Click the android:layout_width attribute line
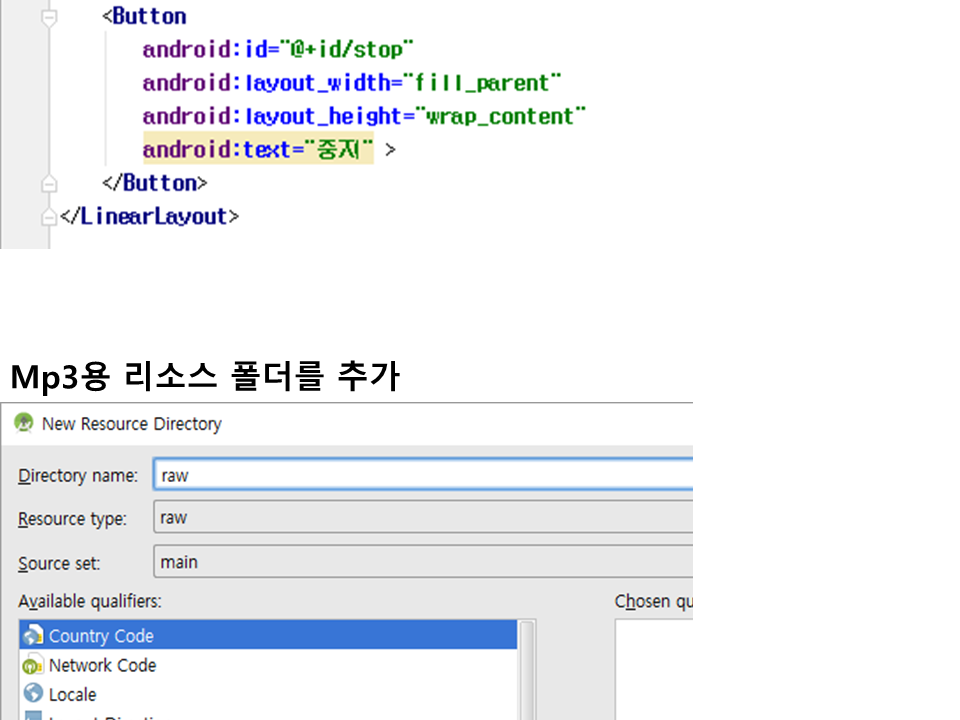960x720 pixels. click(351, 83)
